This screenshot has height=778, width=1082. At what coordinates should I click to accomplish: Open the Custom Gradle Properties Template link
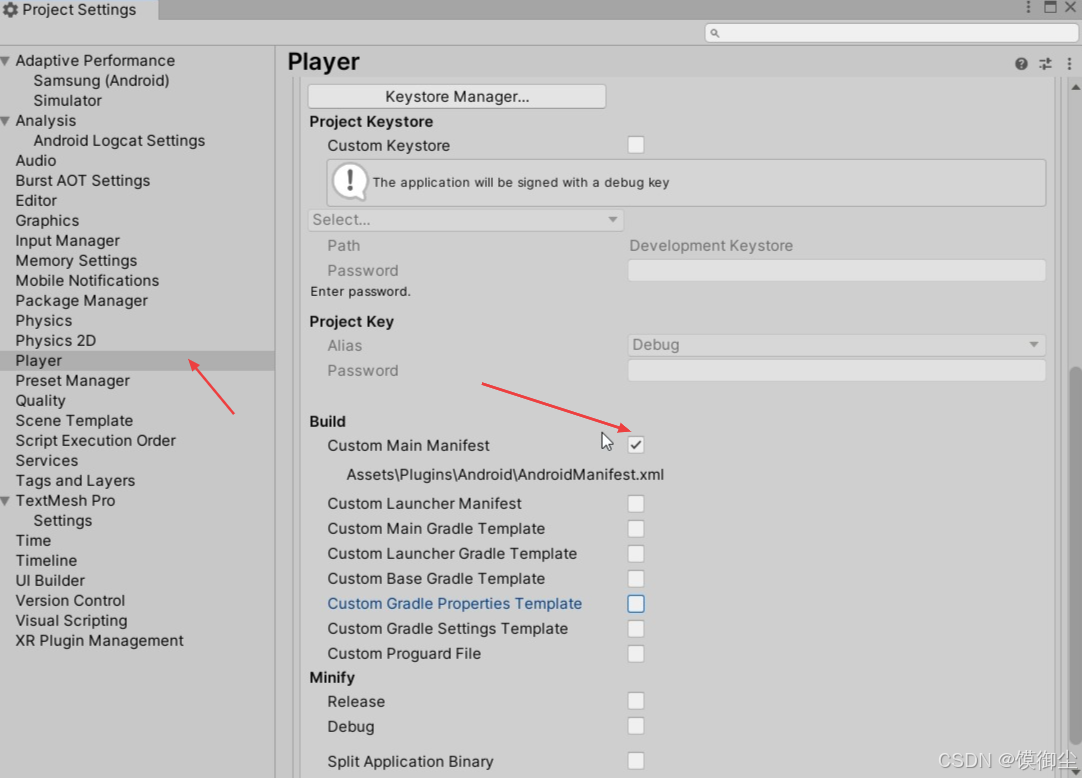pyautogui.click(x=454, y=603)
